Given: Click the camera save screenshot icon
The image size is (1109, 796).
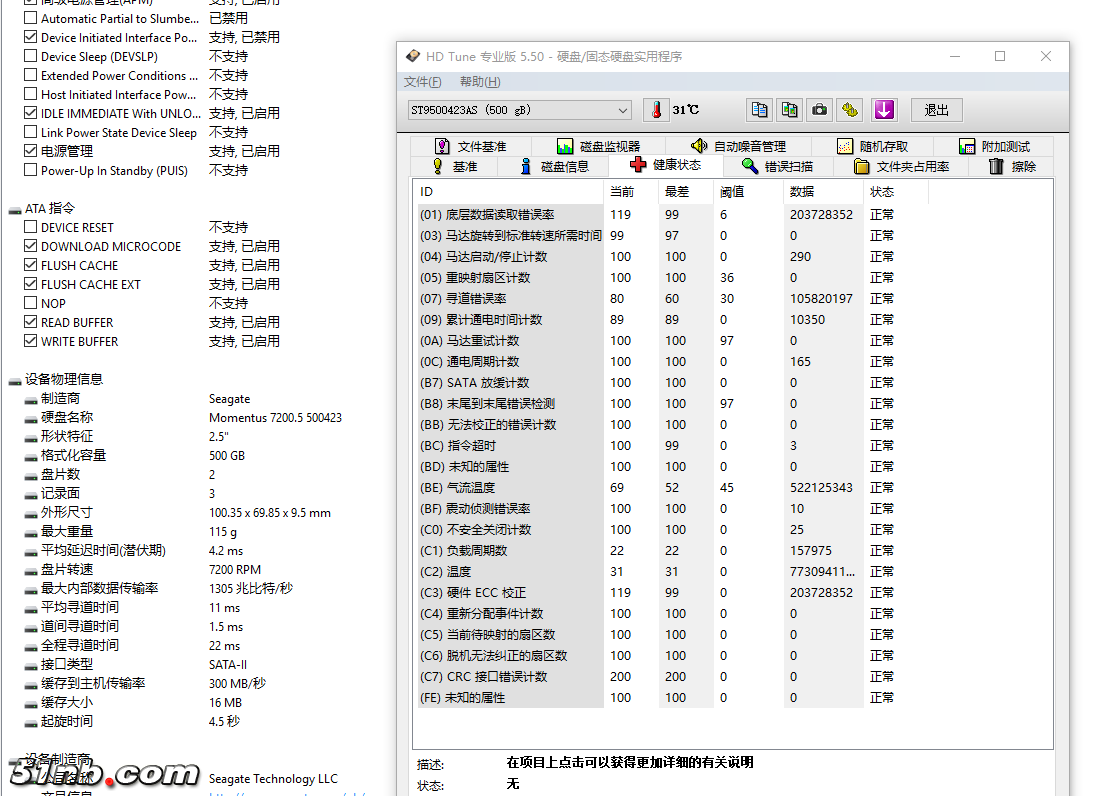Looking at the screenshot, I should pyautogui.click(x=820, y=110).
